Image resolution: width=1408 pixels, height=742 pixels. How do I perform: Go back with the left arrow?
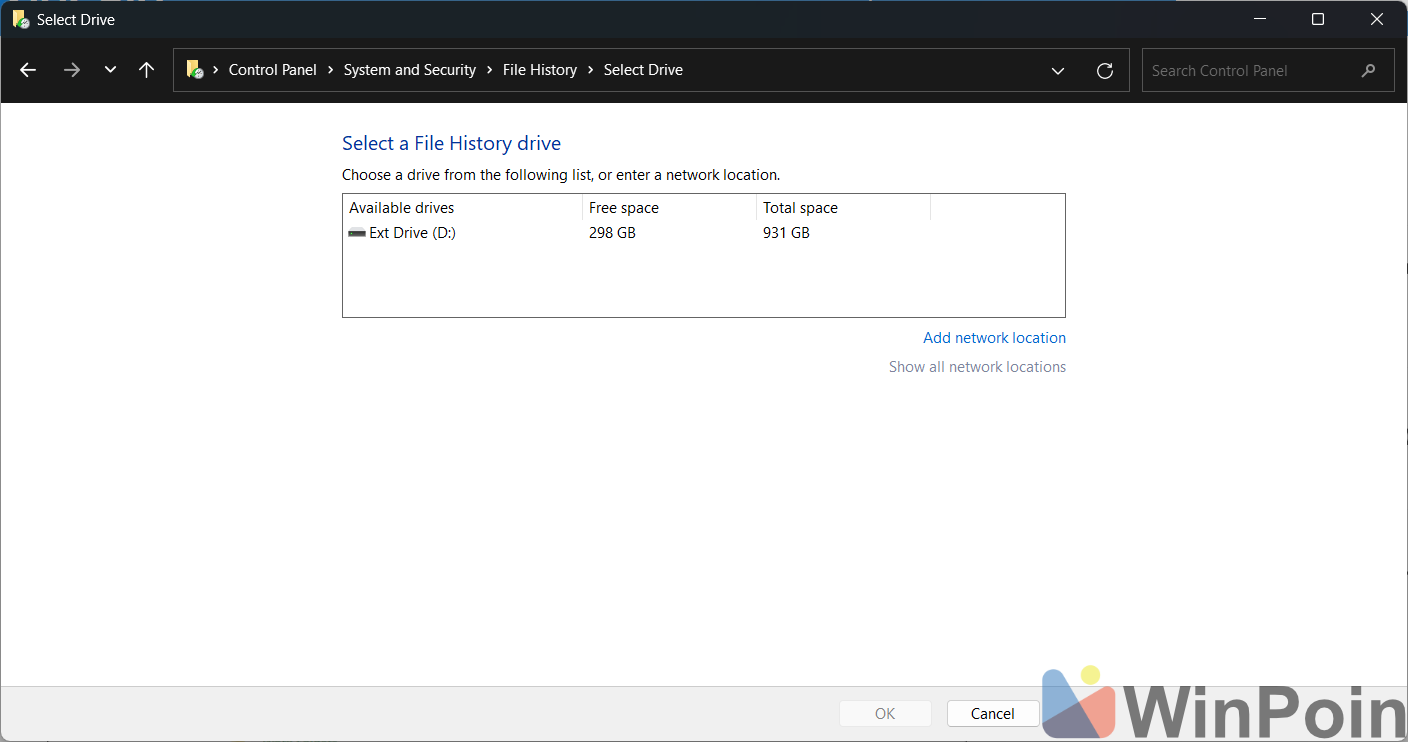click(28, 70)
